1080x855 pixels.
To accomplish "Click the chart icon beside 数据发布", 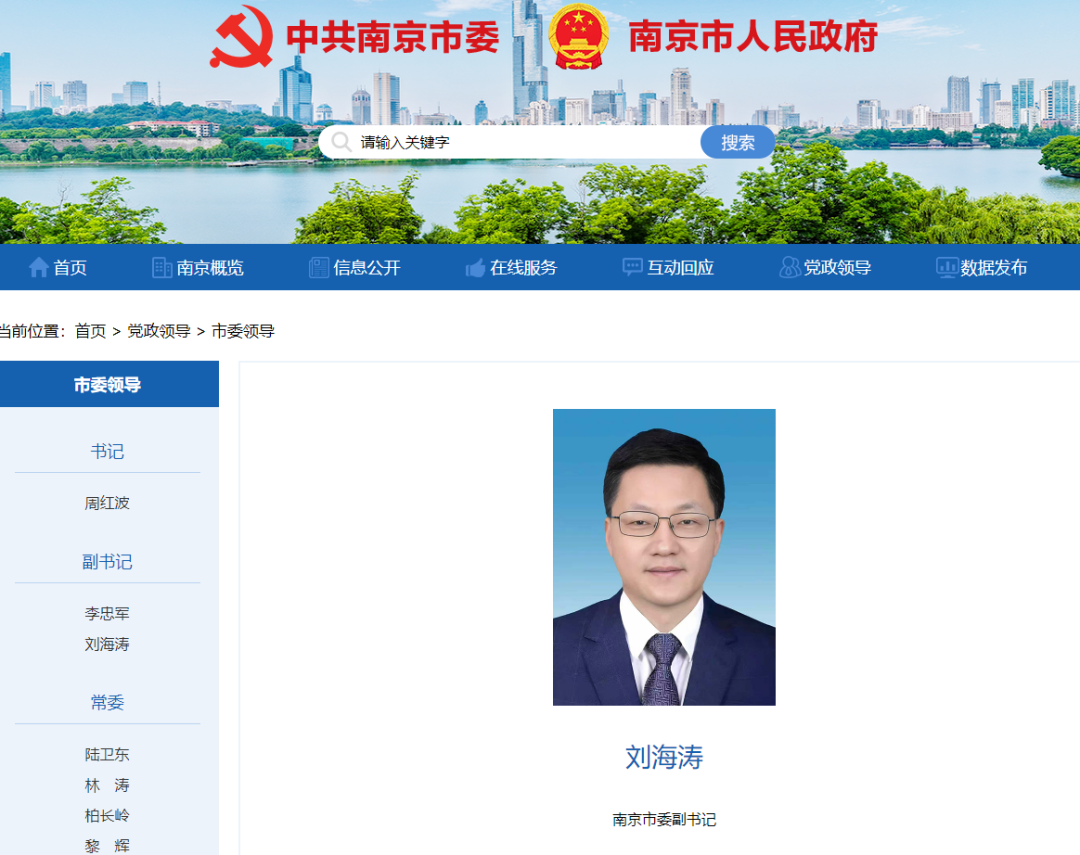I will (x=946, y=267).
